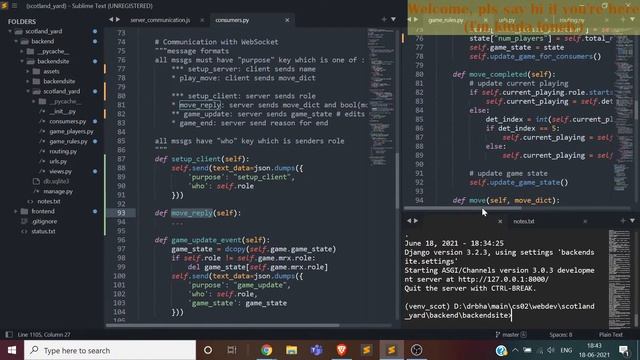Image resolution: width=640 pixels, height=360 pixels.
Task: Open File Explorer from the taskbar
Action: coord(291,350)
